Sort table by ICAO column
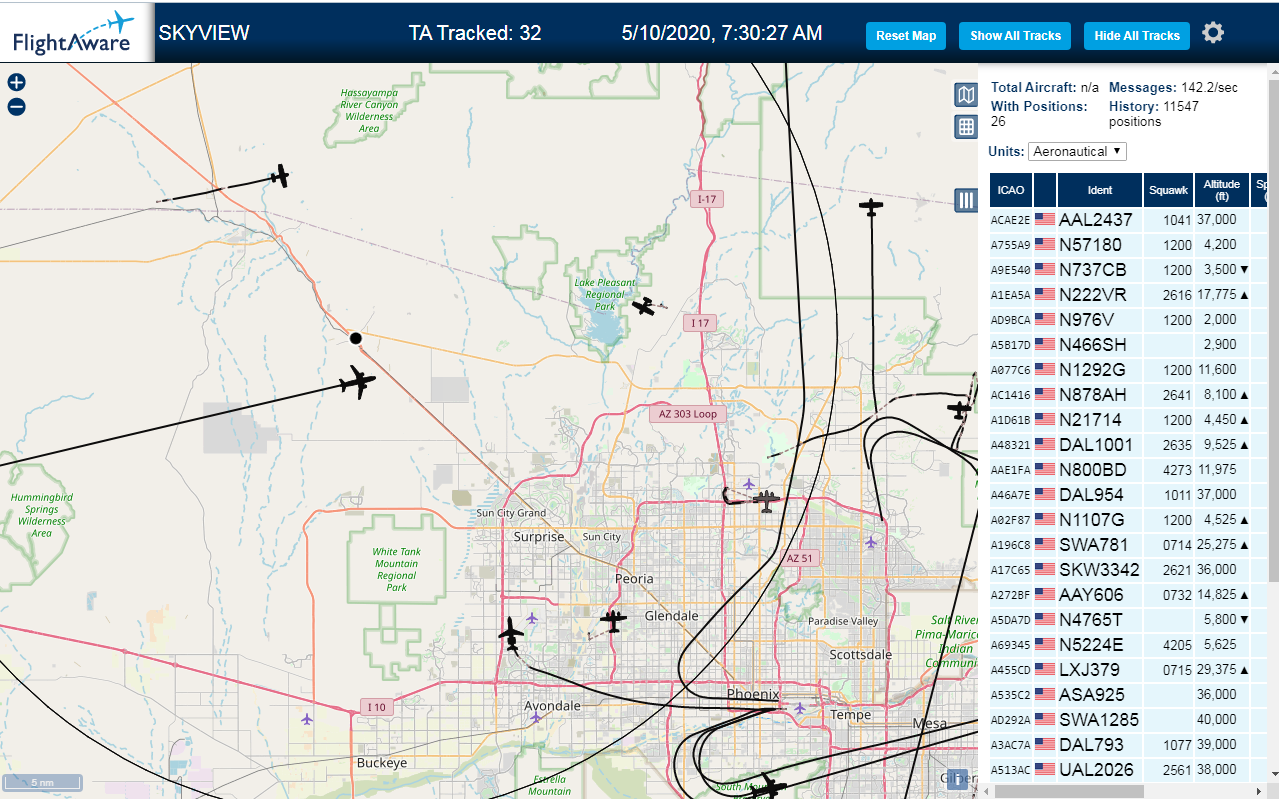The height and width of the screenshot is (799, 1279). [1011, 190]
